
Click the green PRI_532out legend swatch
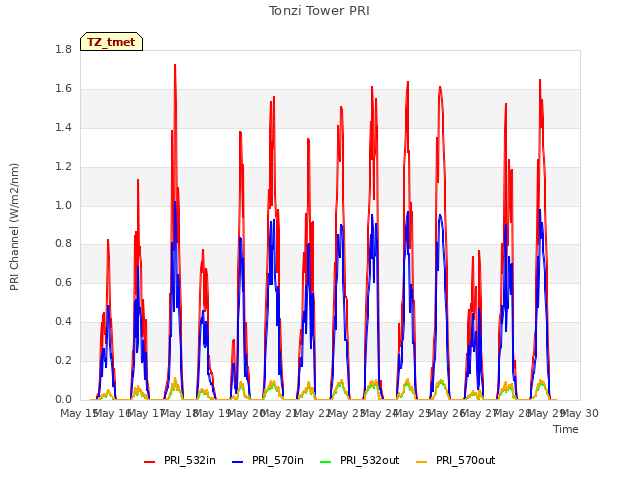click(x=326, y=462)
